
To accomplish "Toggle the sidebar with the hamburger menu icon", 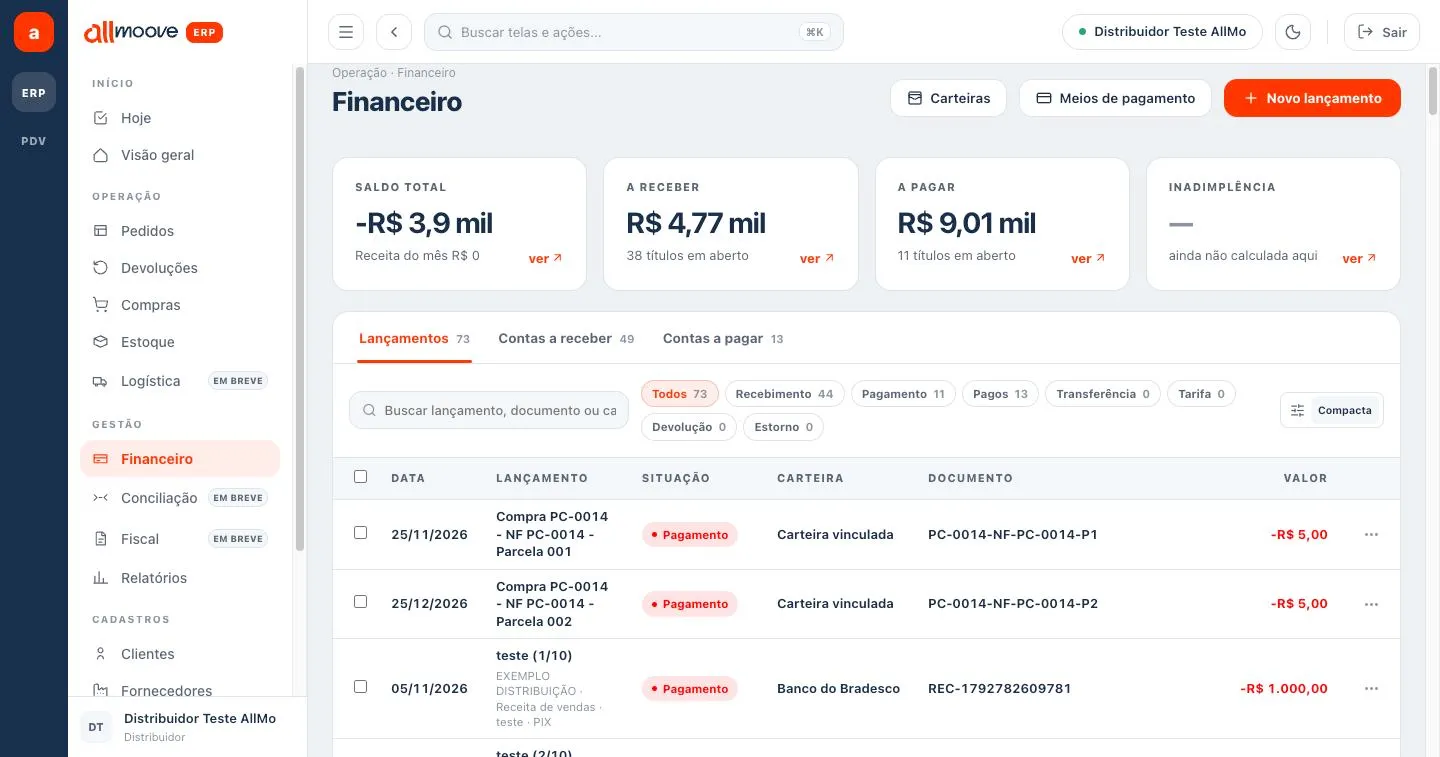I will click(346, 32).
